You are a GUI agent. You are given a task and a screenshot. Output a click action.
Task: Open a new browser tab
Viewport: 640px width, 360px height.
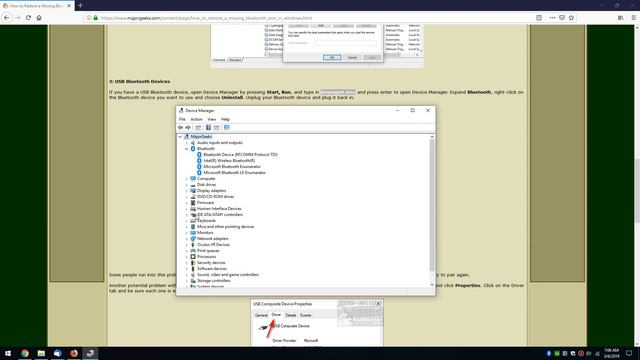[x=80, y=6]
